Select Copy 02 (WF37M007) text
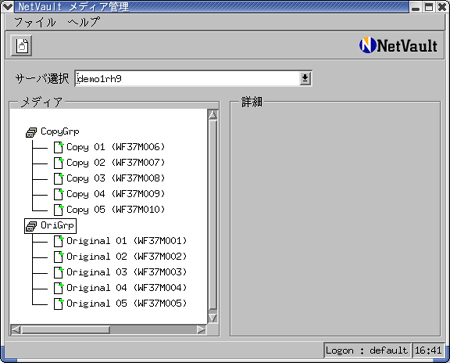The width and height of the screenshot is (450, 363). coord(116,163)
